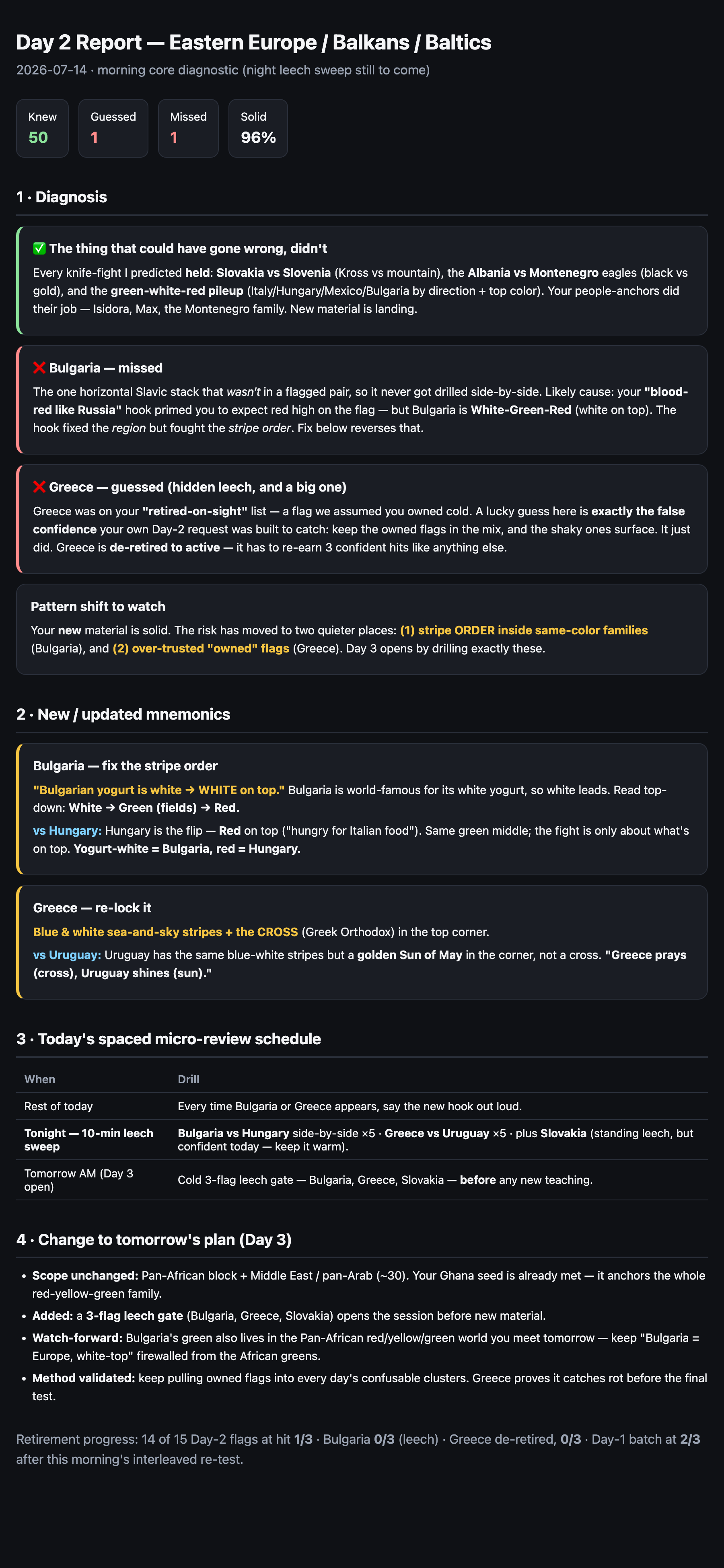Select the Greece — re-lock it card title
Screen dimensions: 724x1568
[92, 907]
